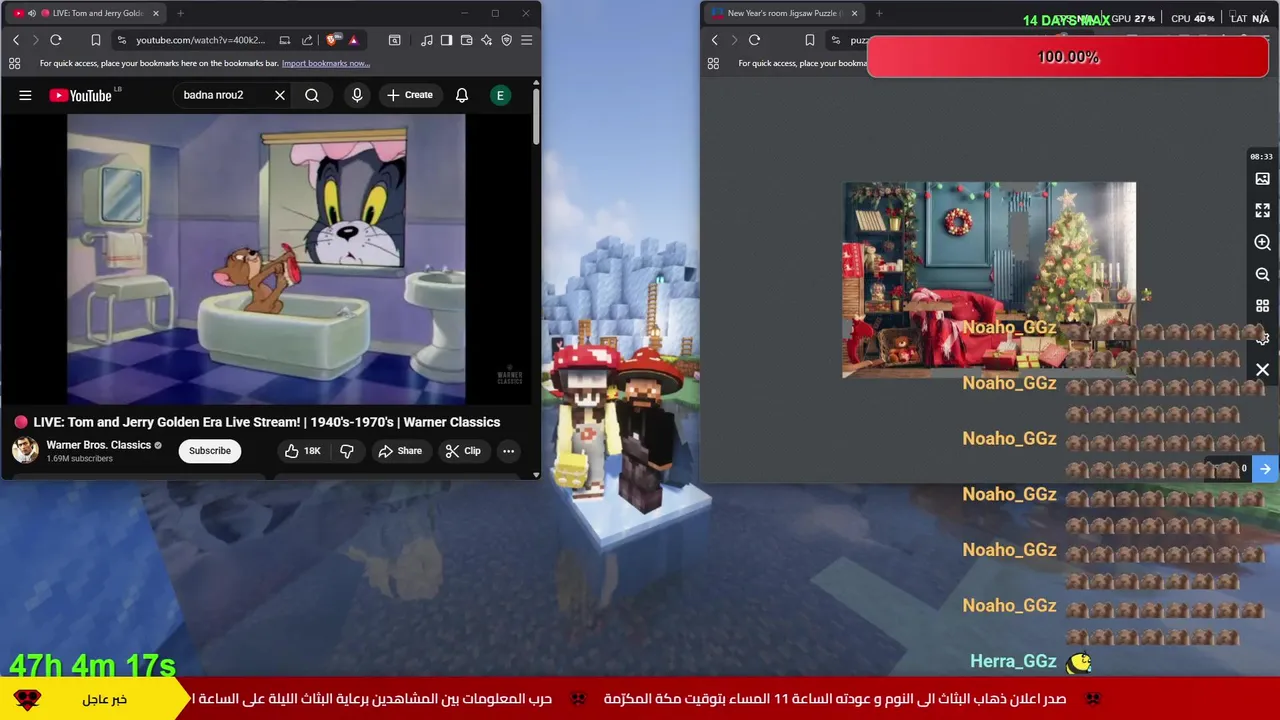Viewport: 1280px width, 720px height.
Task: Click the blue next arrow button
Action: (x=1265, y=469)
